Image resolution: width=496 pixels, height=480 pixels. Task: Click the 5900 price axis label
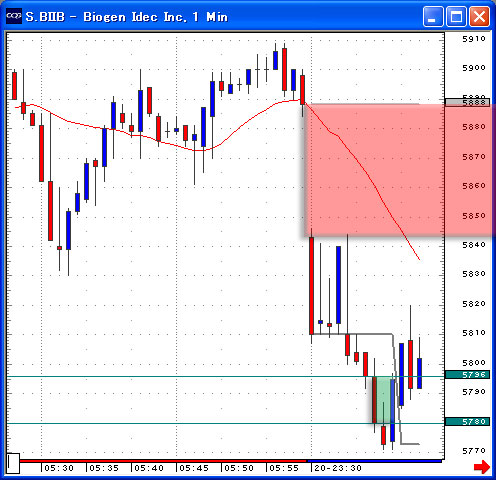[474, 68]
